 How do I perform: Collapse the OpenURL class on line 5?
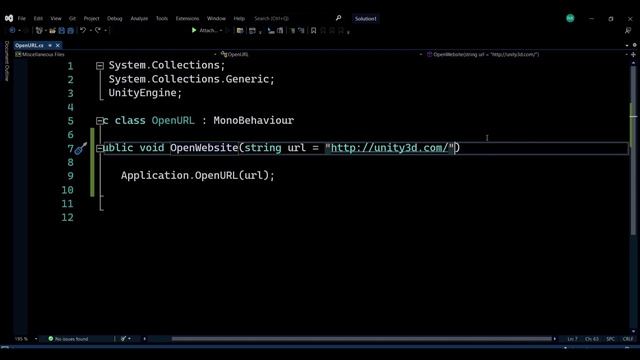100,120
